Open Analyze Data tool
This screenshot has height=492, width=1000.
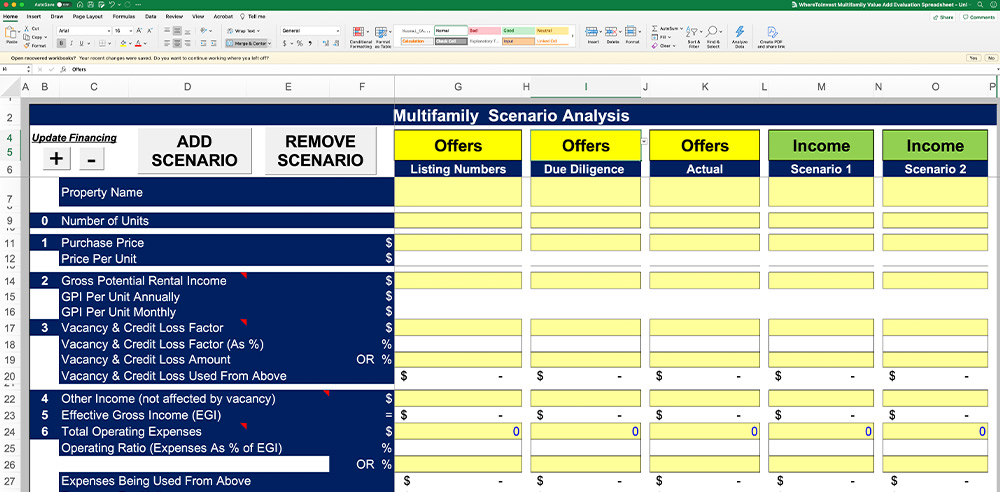[x=740, y=36]
